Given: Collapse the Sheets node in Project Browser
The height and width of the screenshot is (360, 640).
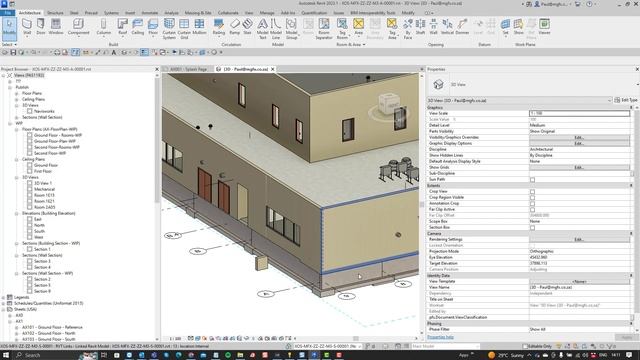Looking at the screenshot, I should 4,309.
